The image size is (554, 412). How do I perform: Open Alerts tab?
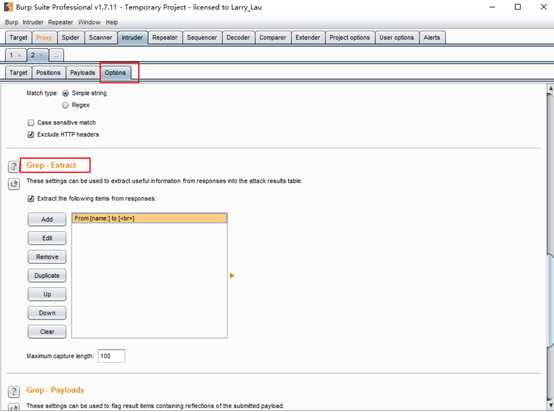point(432,37)
